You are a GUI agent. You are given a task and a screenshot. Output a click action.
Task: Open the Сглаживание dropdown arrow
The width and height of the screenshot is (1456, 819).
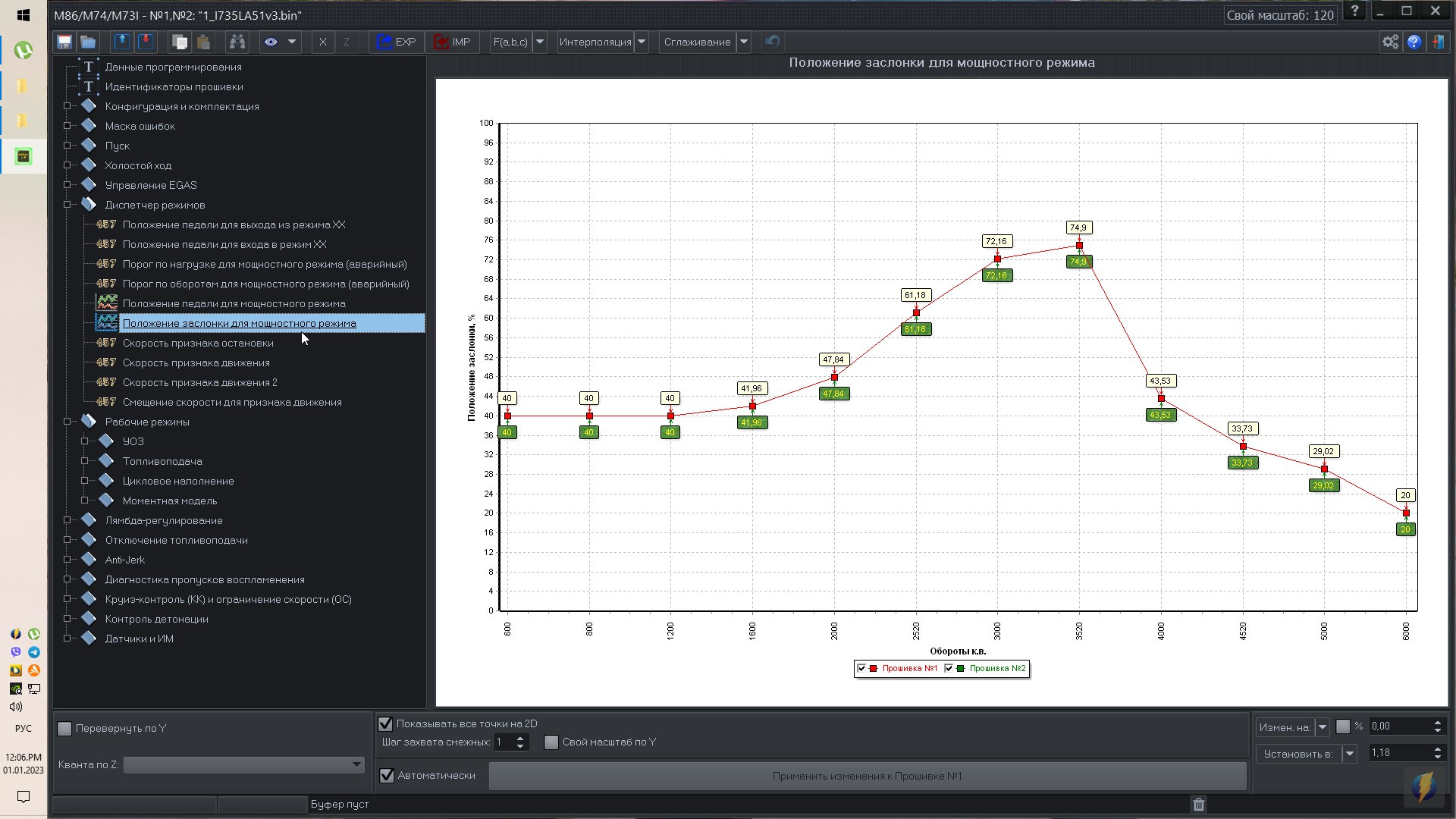tap(744, 42)
